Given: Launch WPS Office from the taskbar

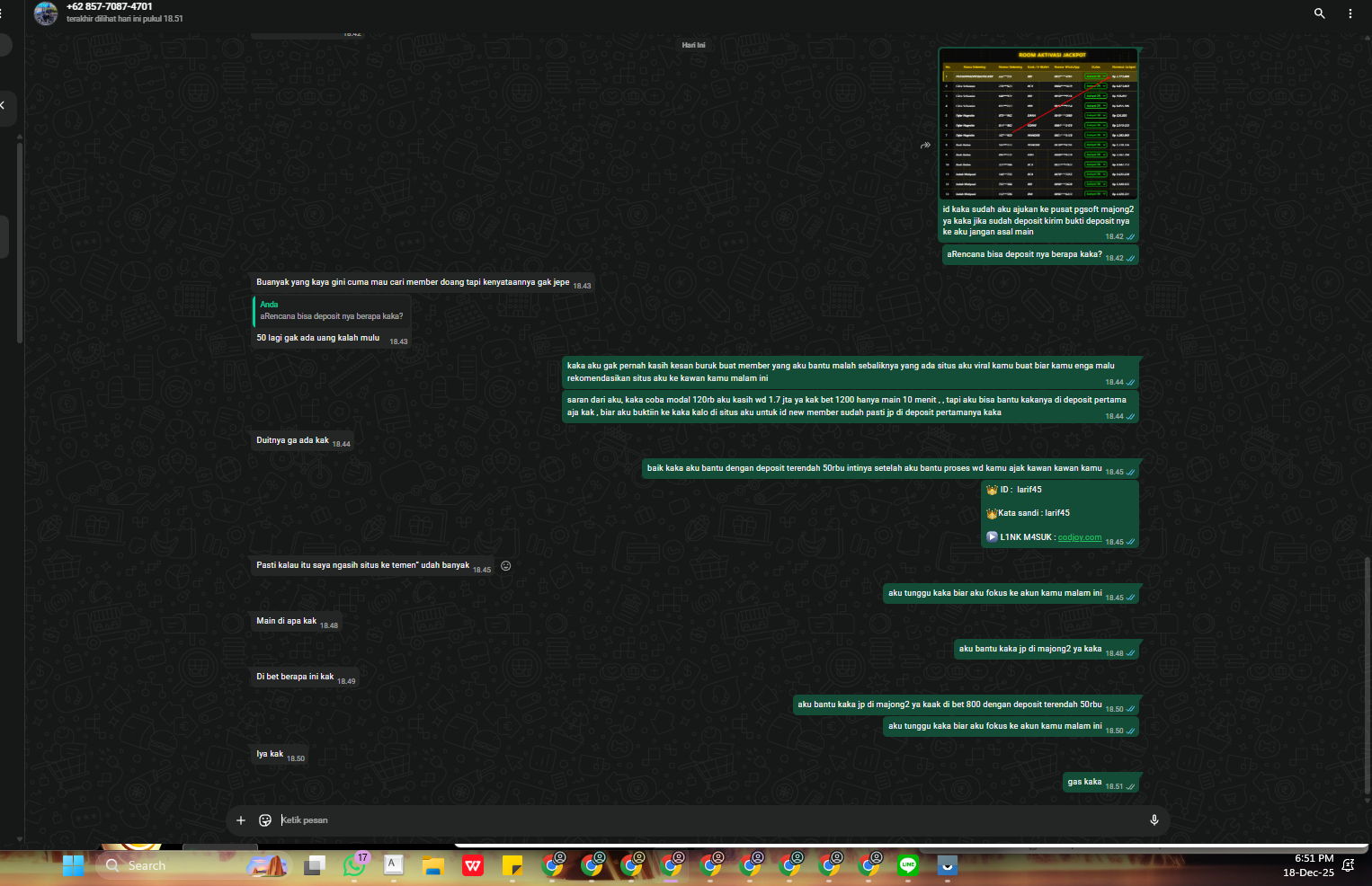Looking at the screenshot, I should pyautogui.click(x=473, y=865).
